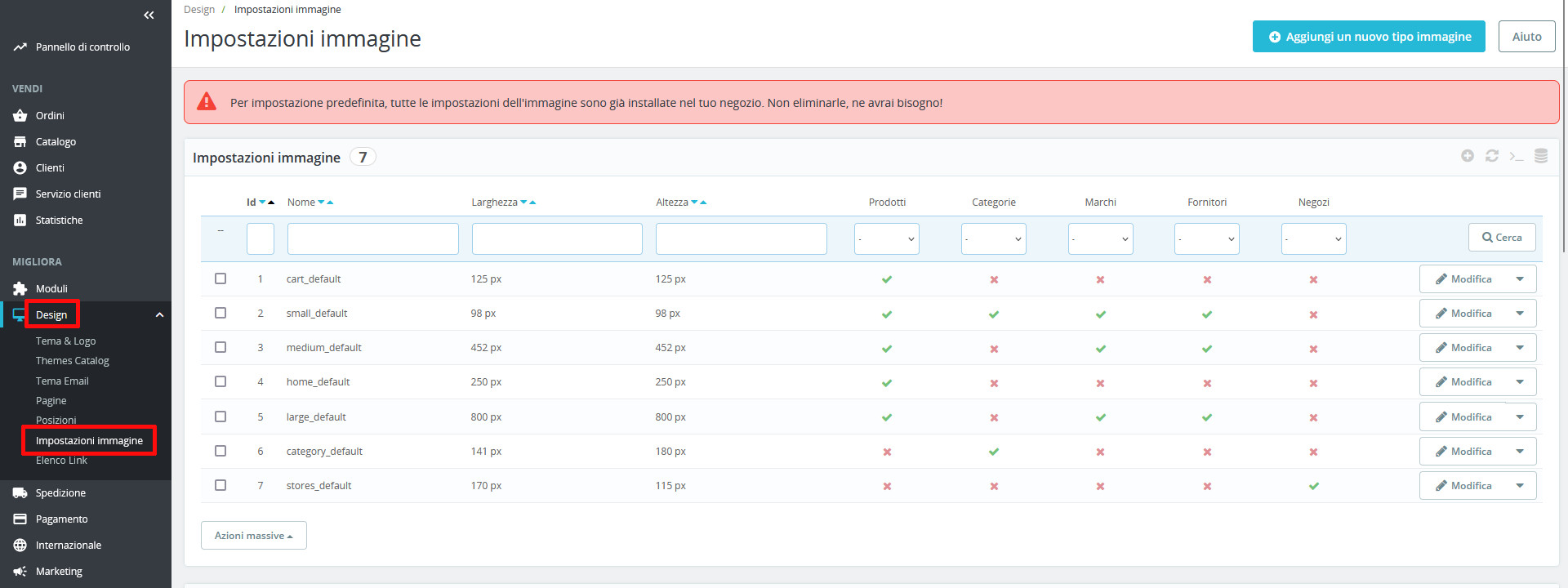Open Themes Catalog submenu item
This screenshot has width=1568, height=588.
[x=73, y=360]
